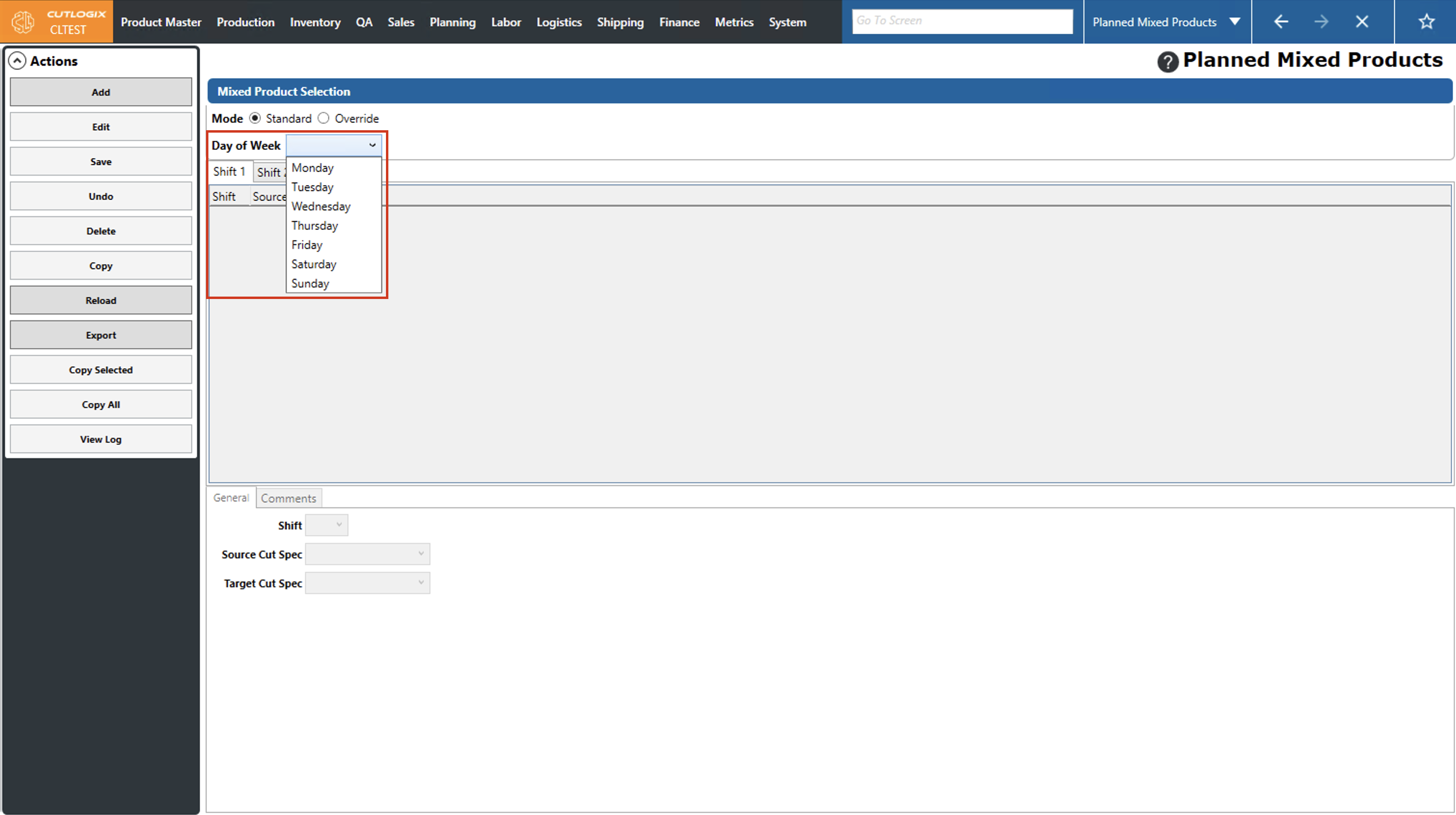
Task: Click the Add action button
Action: [x=101, y=92]
